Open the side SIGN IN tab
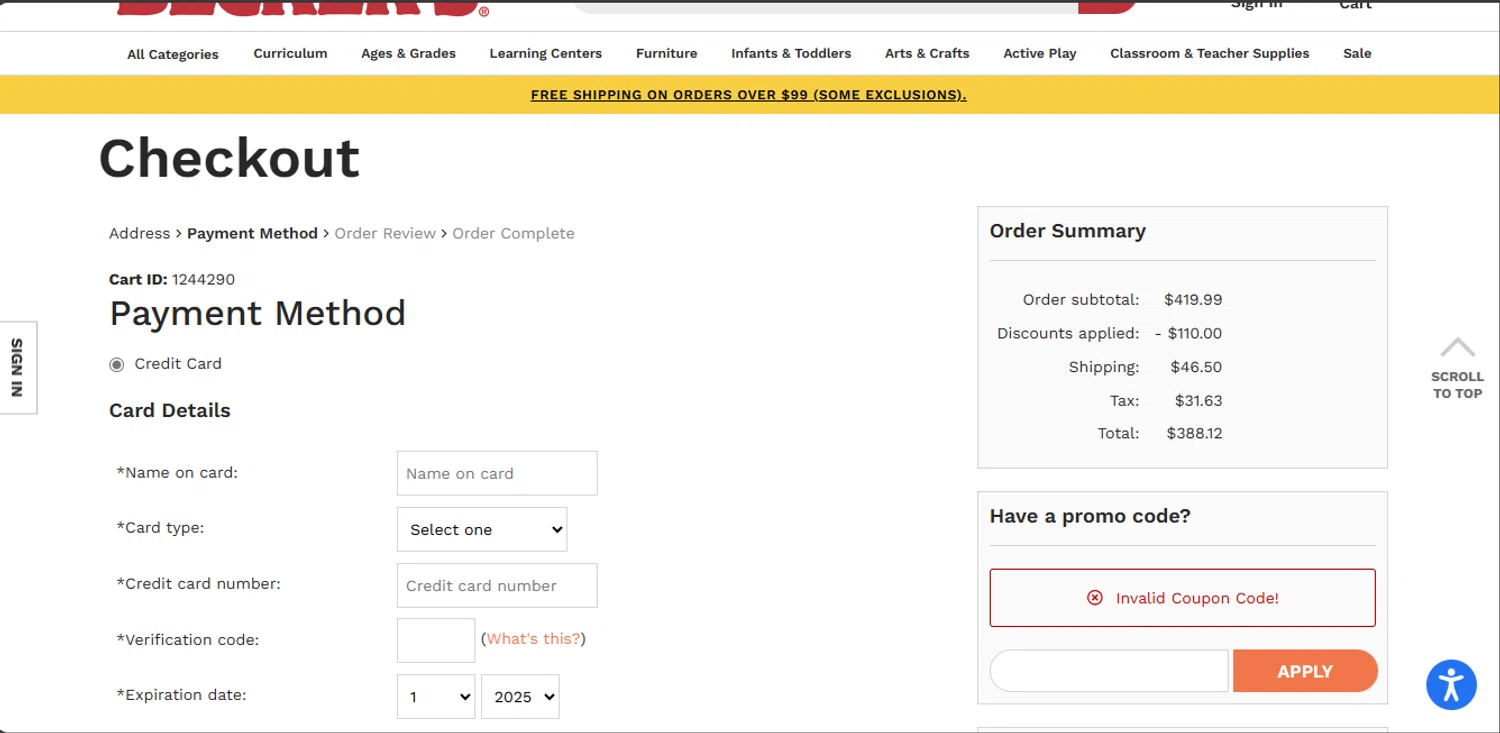The image size is (1500, 733). coord(18,367)
